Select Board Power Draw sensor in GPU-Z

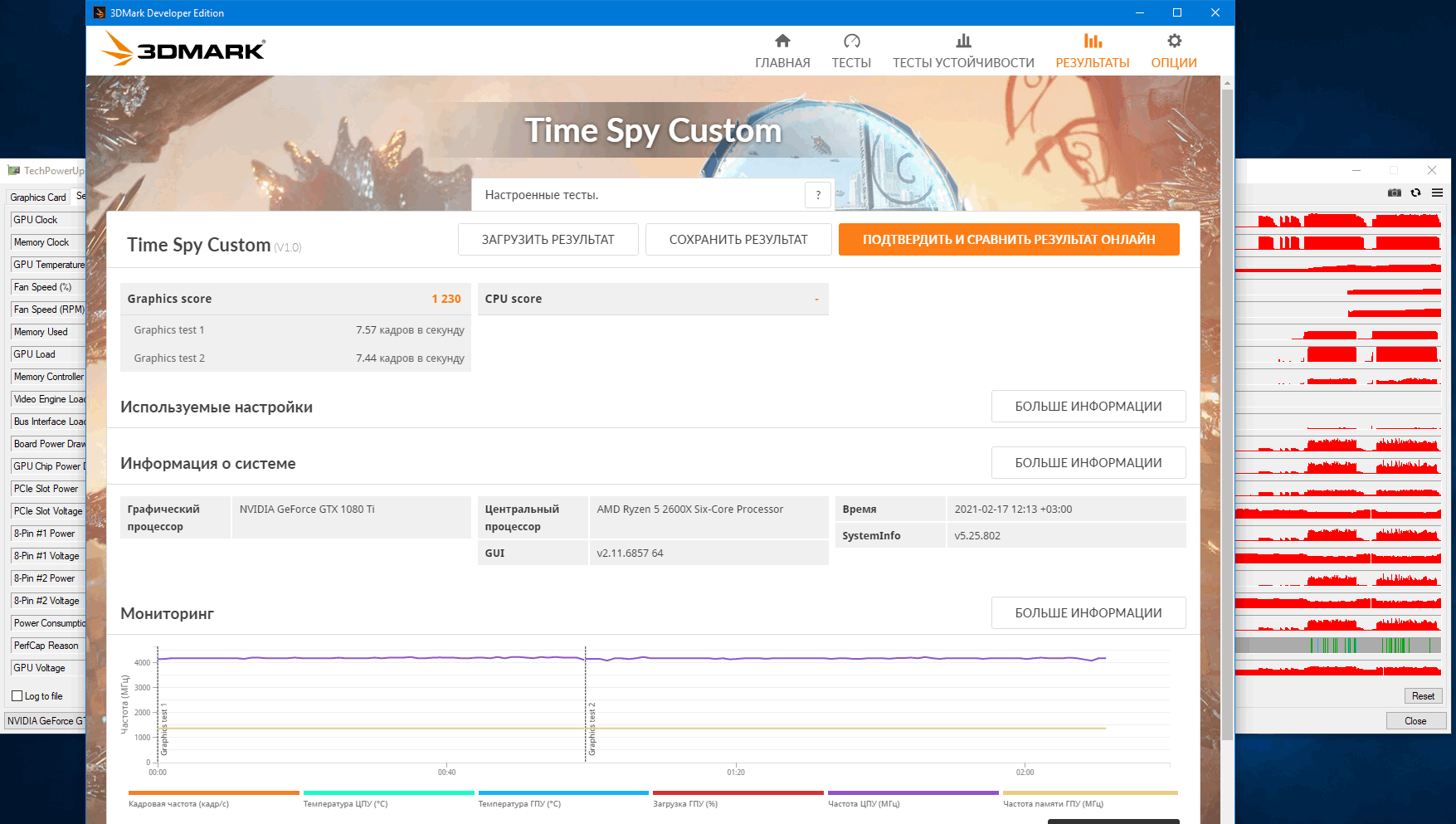click(x=48, y=444)
